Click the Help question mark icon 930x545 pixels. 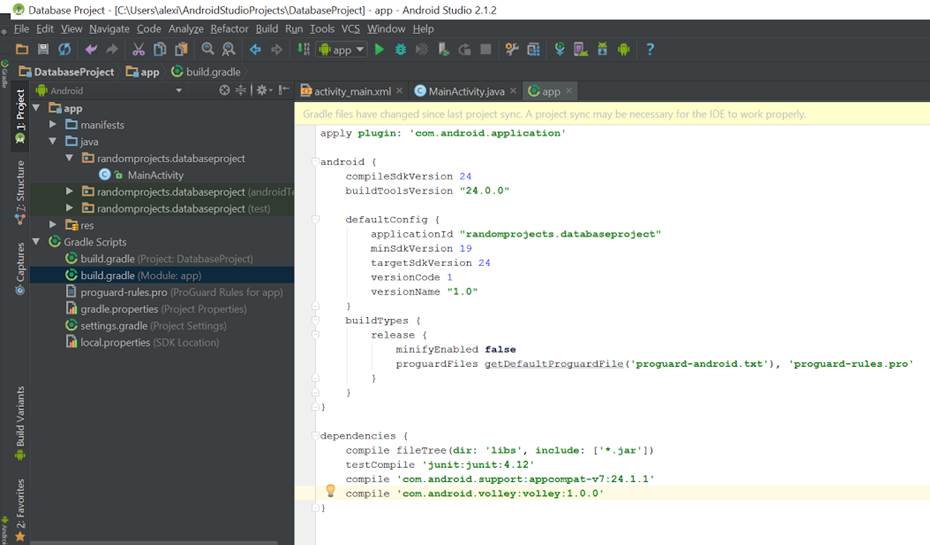[x=650, y=49]
